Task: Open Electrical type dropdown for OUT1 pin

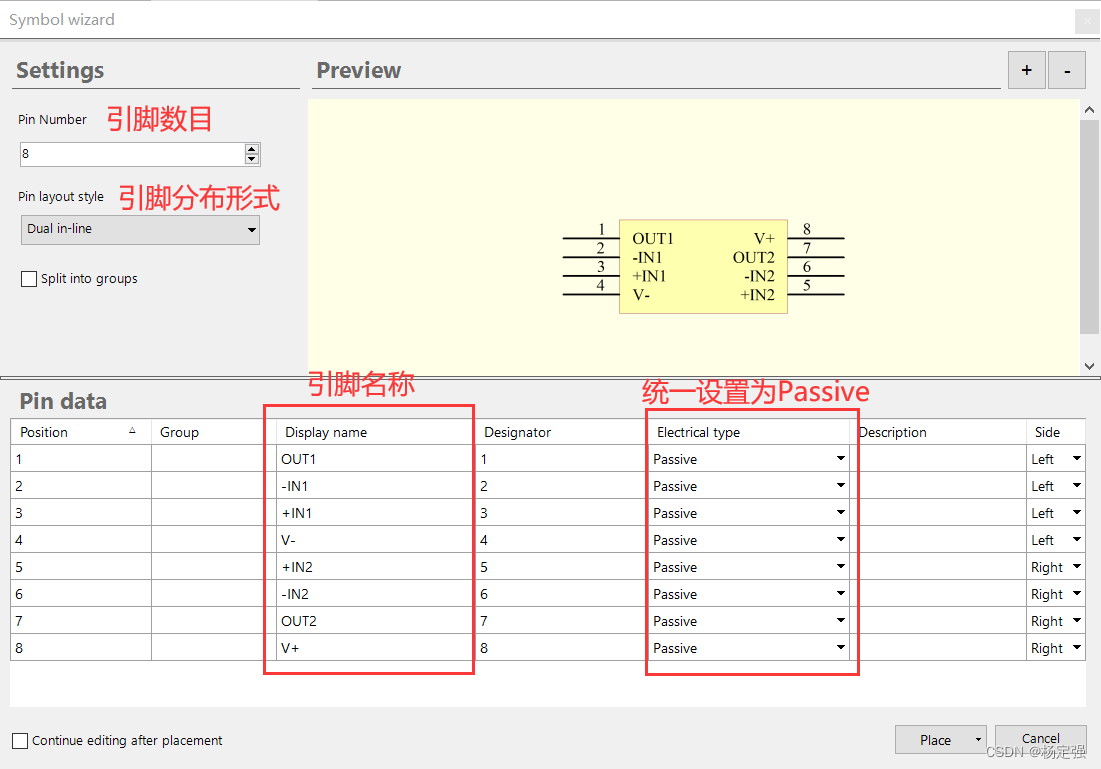Action: [x=840, y=459]
